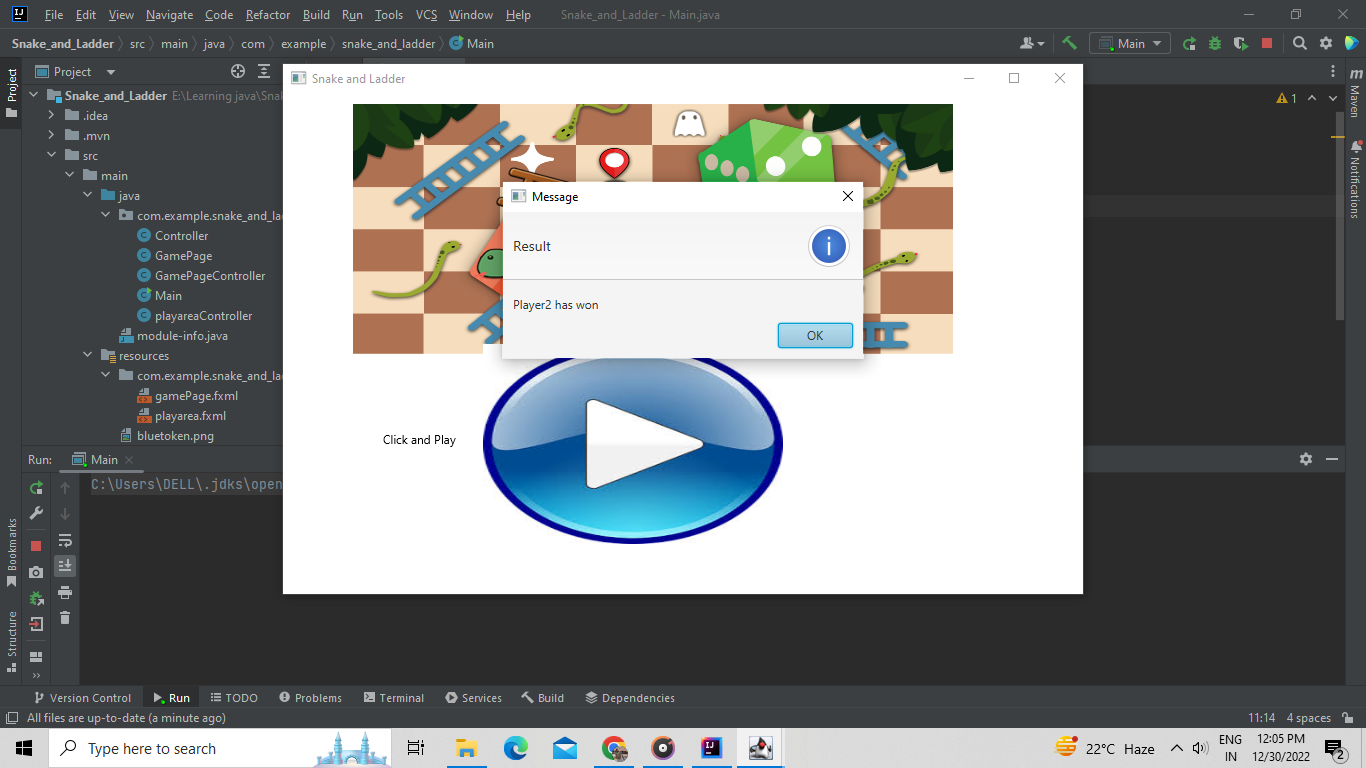Click the Click and Play button to start the game
The height and width of the screenshot is (768, 1366).
(x=633, y=443)
